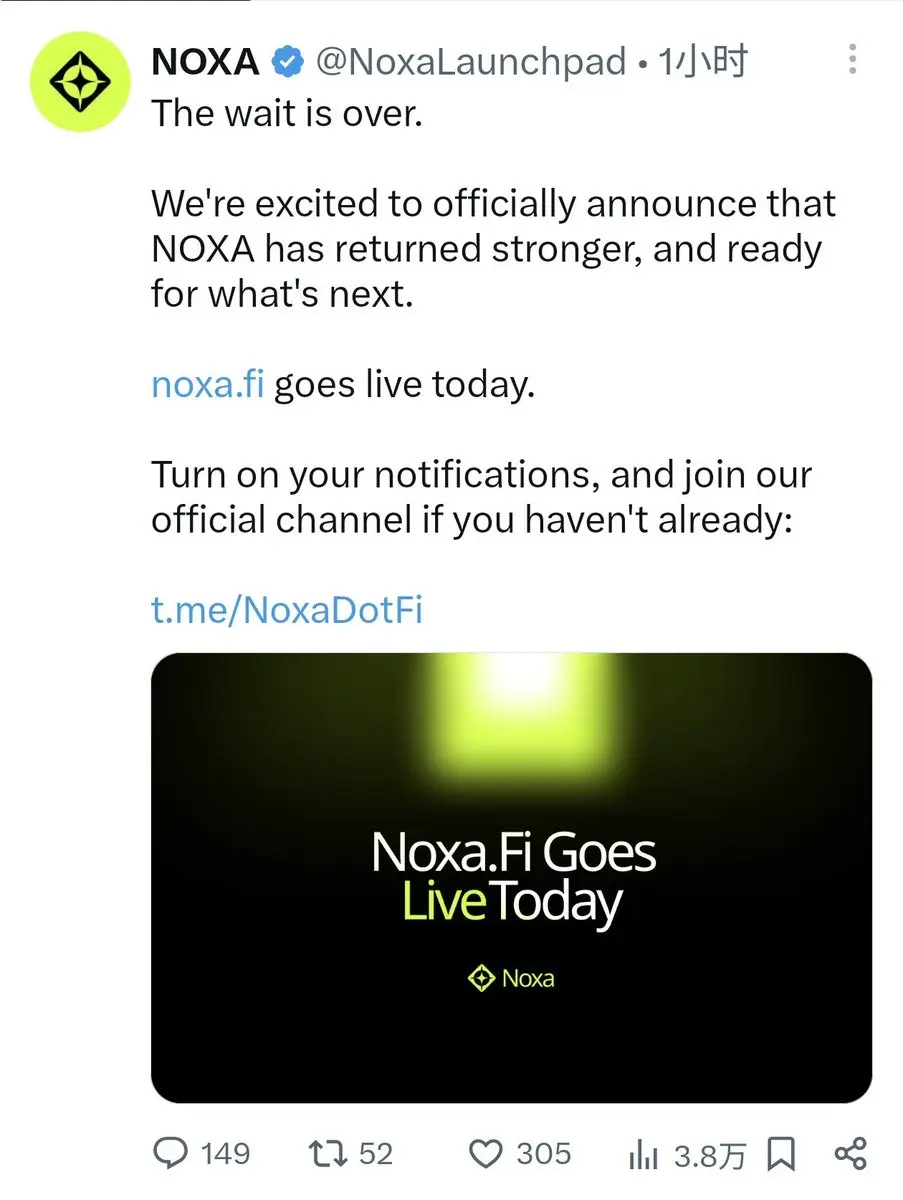903x1200 pixels.
Task: Share the post via share icon
Action: pos(850,1154)
